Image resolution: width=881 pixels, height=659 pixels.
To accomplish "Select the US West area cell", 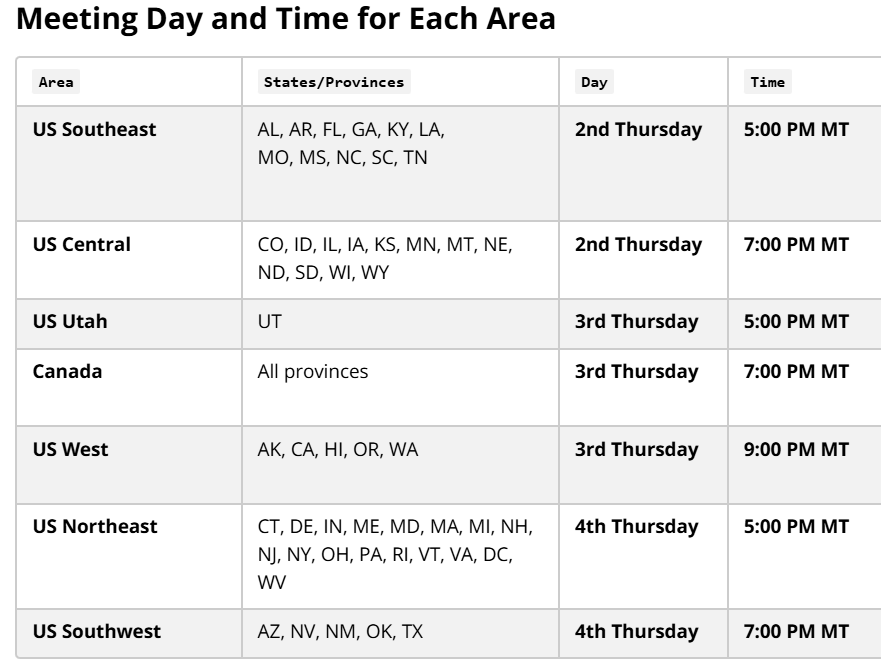I will [x=129, y=465].
